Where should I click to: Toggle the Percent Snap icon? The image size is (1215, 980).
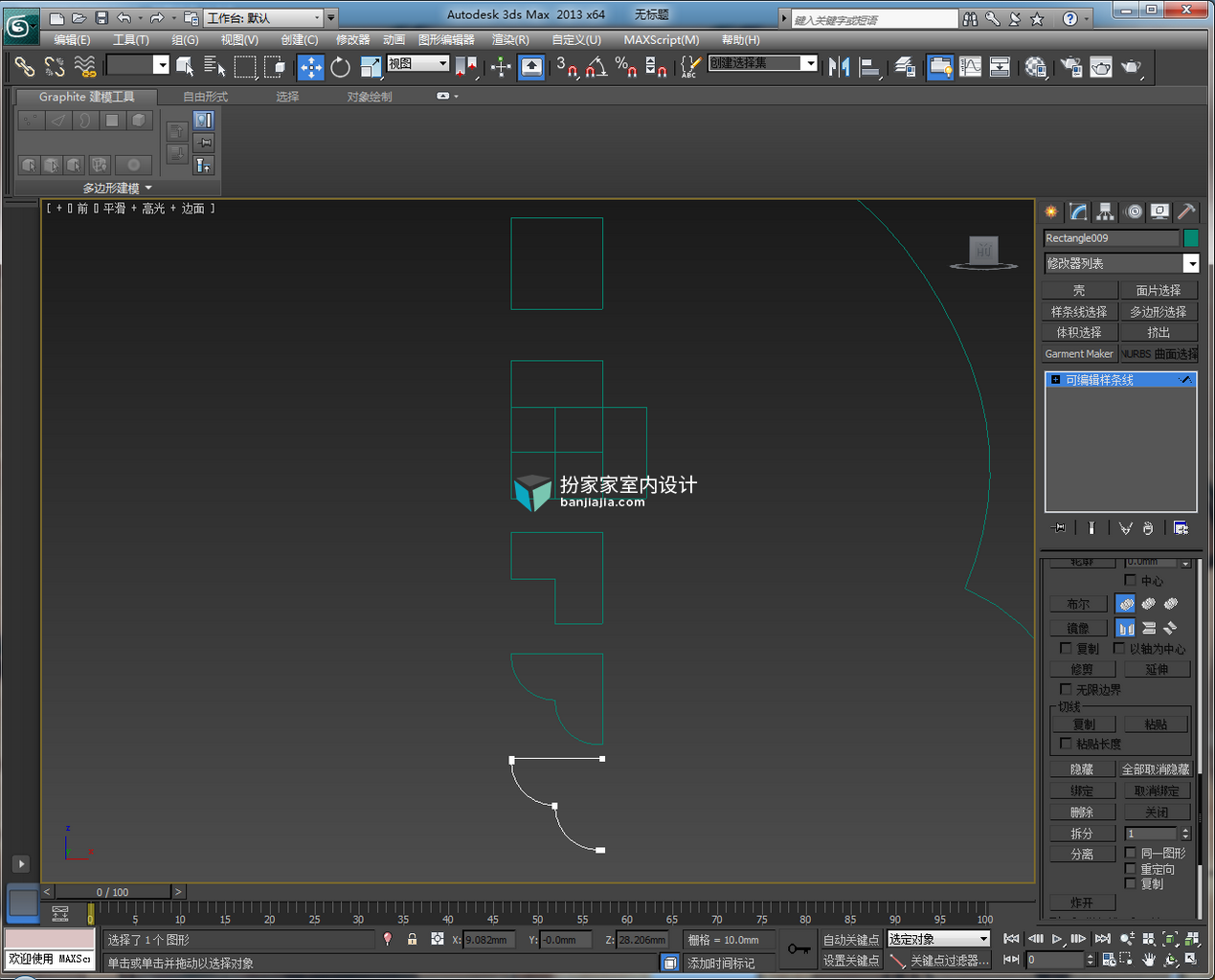(625, 66)
